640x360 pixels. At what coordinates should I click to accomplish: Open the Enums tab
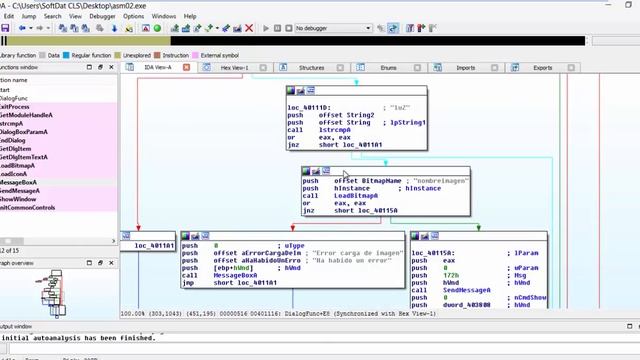tap(388, 68)
